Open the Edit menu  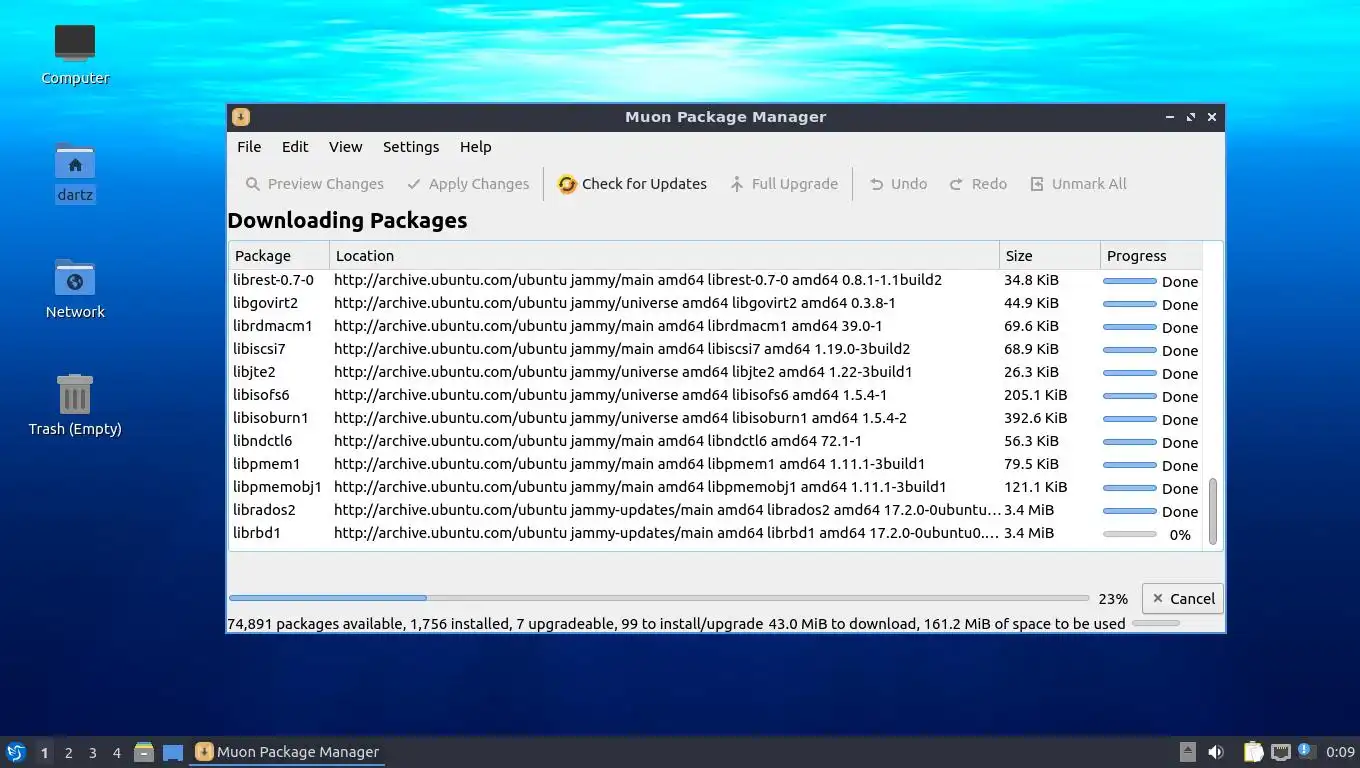coord(295,147)
